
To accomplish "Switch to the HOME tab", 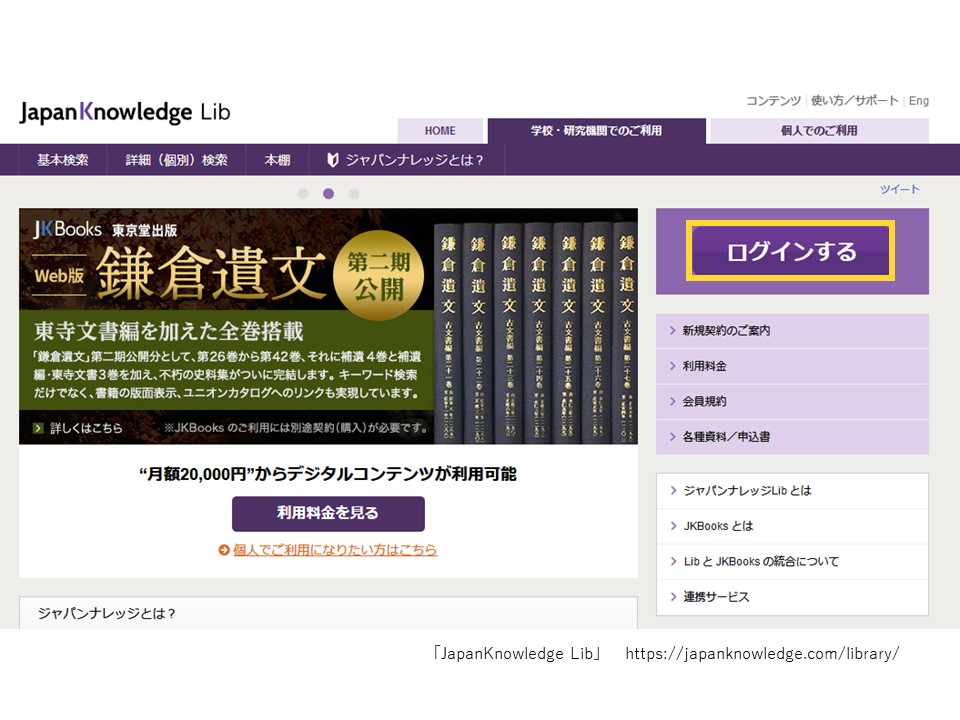I will pyautogui.click(x=440, y=131).
